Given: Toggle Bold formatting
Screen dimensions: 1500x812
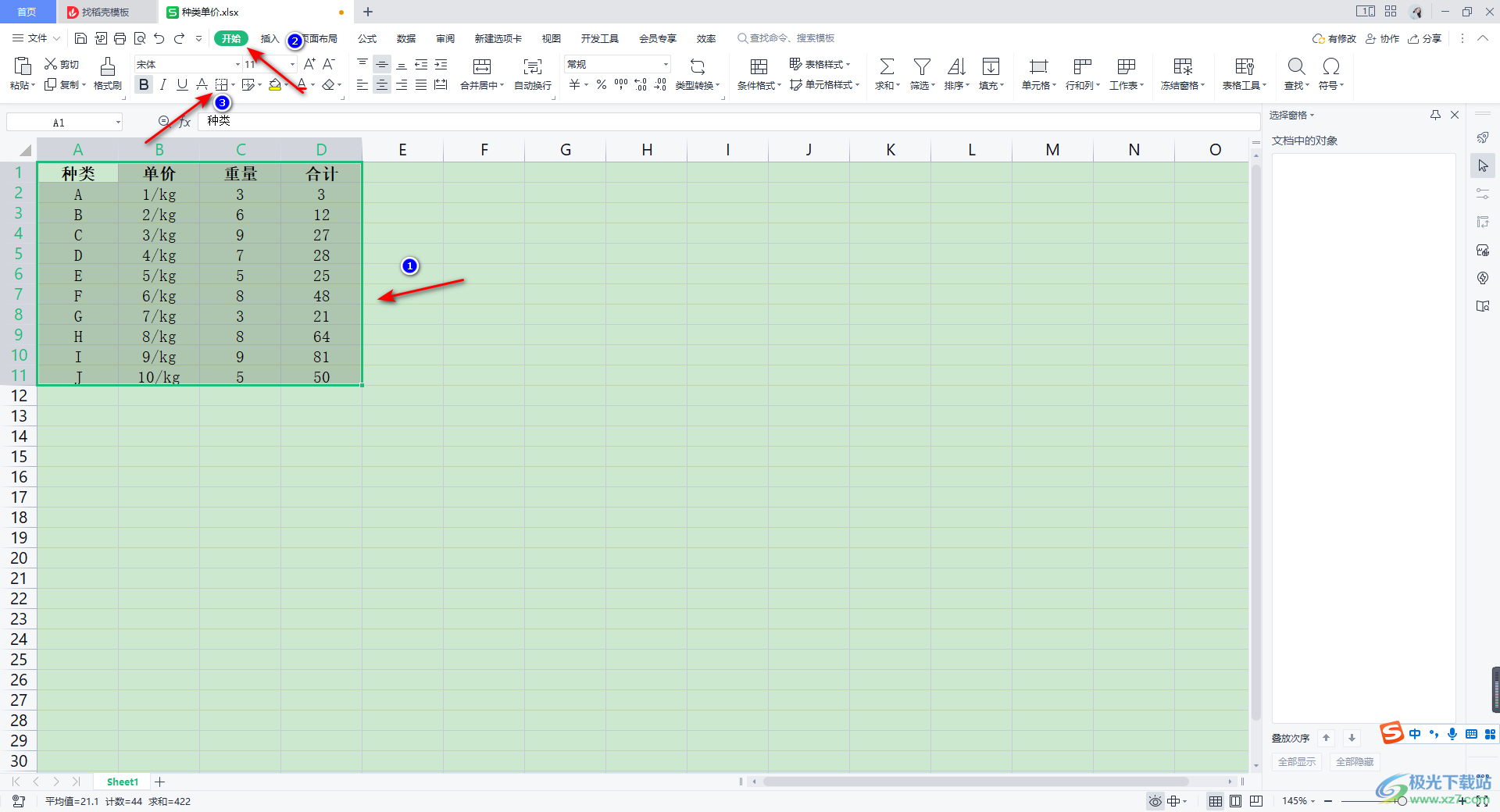Looking at the screenshot, I should click(144, 84).
